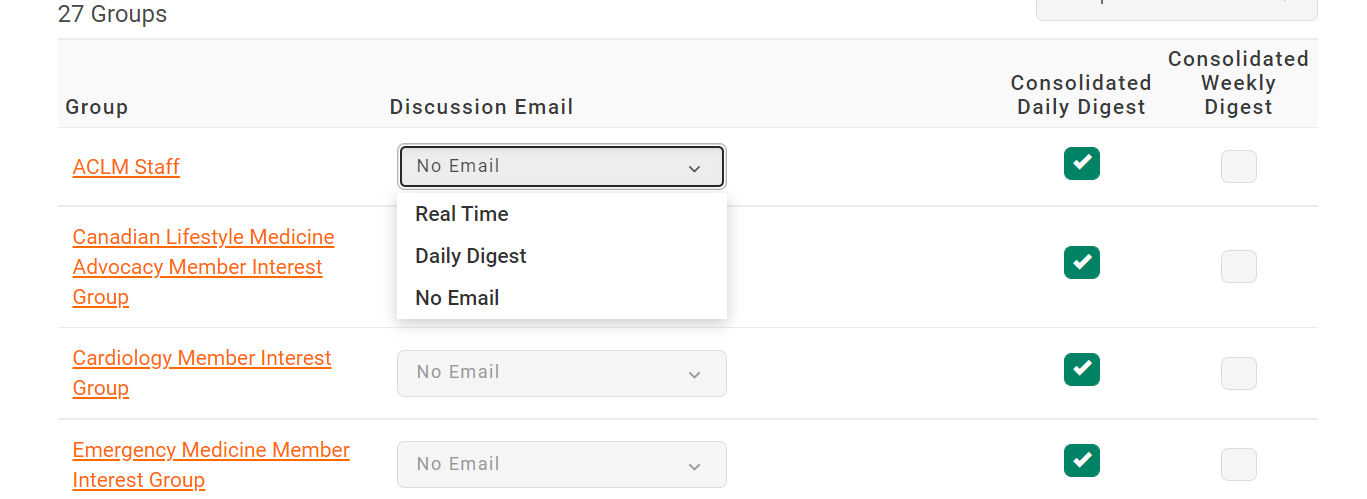Choose Daily Digest from the dropdown list
1367x499 pixels.
[x=471, y=256]
